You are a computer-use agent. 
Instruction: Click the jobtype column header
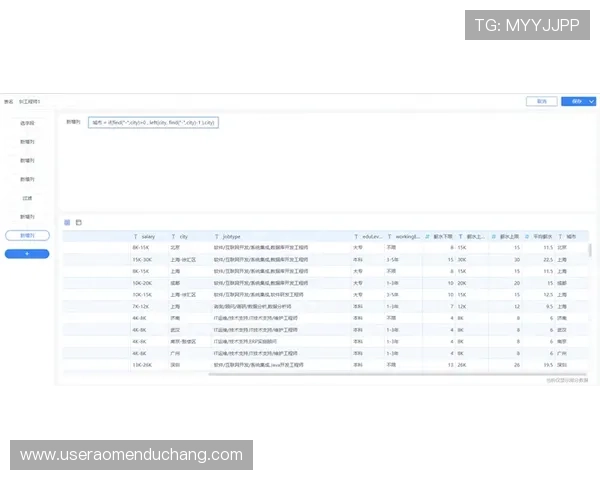[232, 236]
